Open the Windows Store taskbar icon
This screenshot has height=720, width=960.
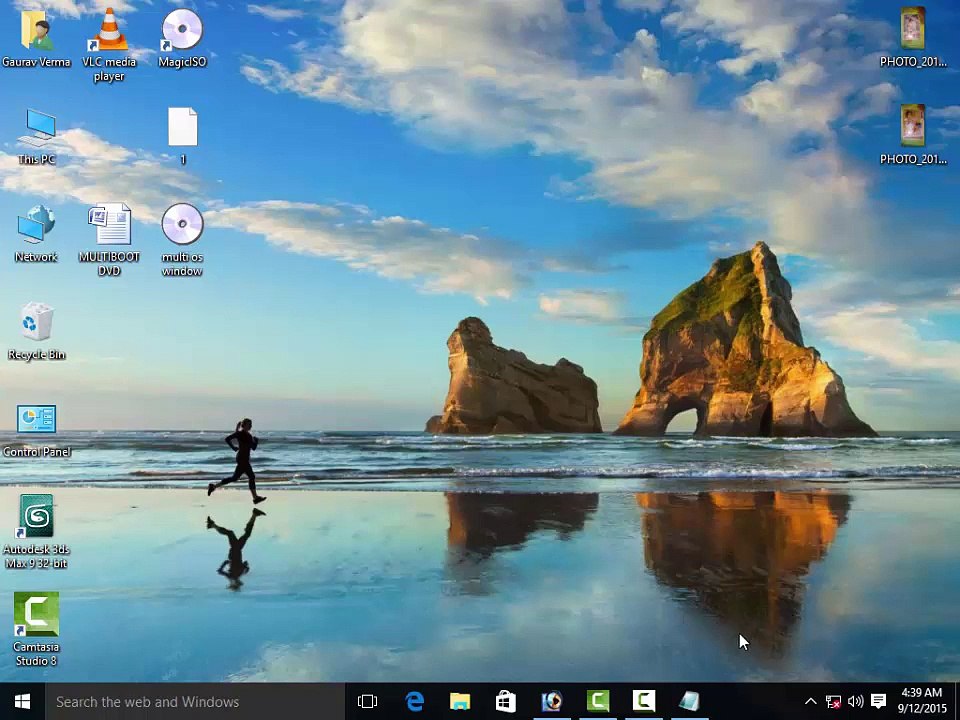click(506, 702)
